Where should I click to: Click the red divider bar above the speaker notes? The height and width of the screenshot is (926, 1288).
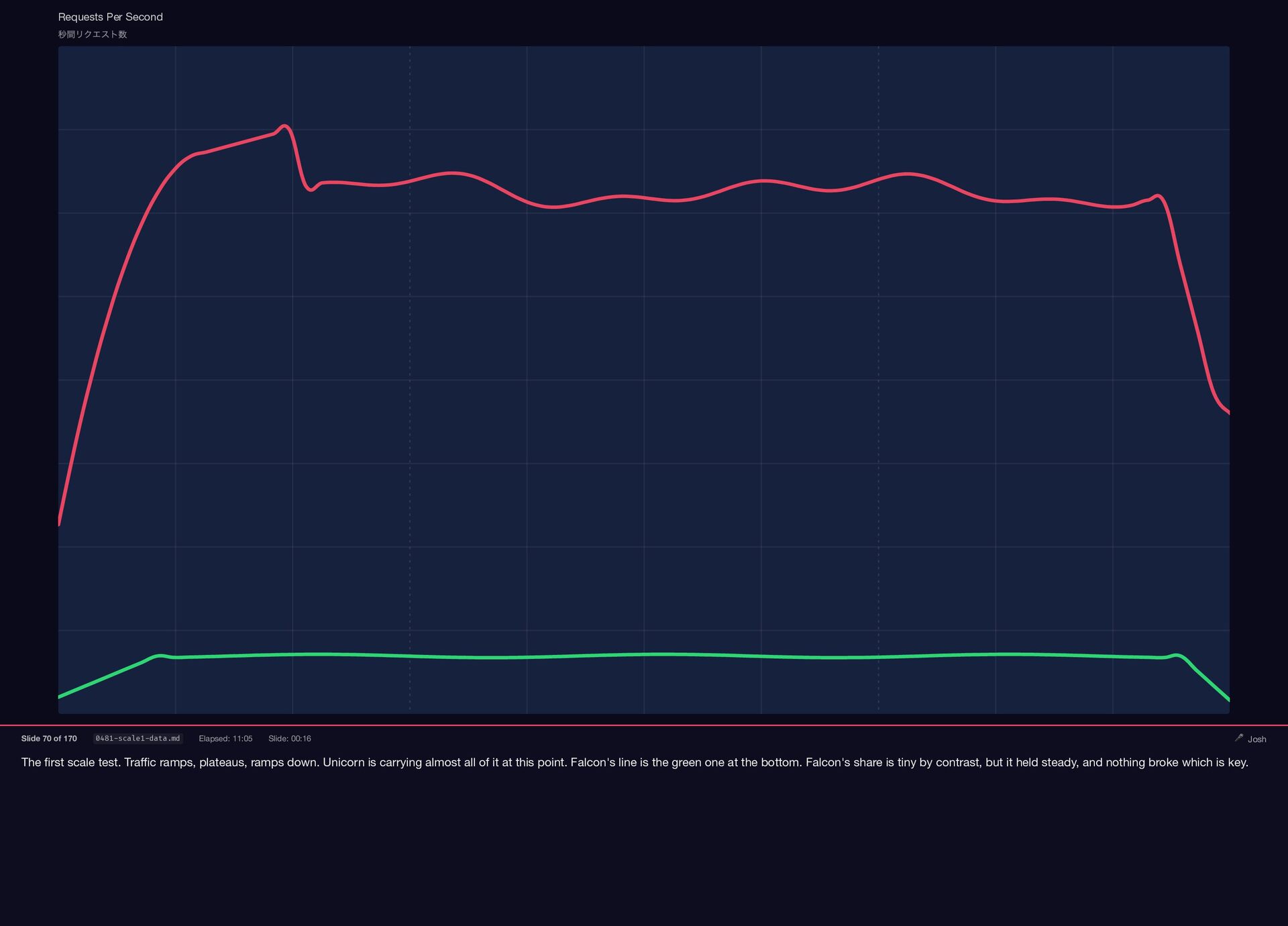pos(644,725)
